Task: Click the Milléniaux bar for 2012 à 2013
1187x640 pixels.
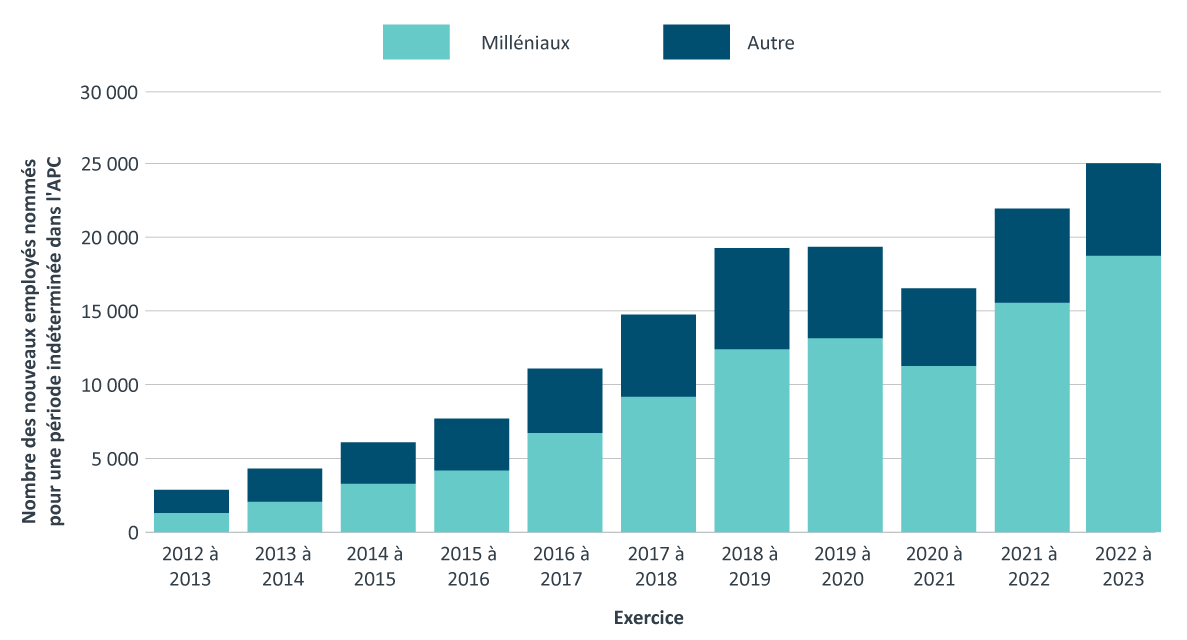Action: [191, 522]
